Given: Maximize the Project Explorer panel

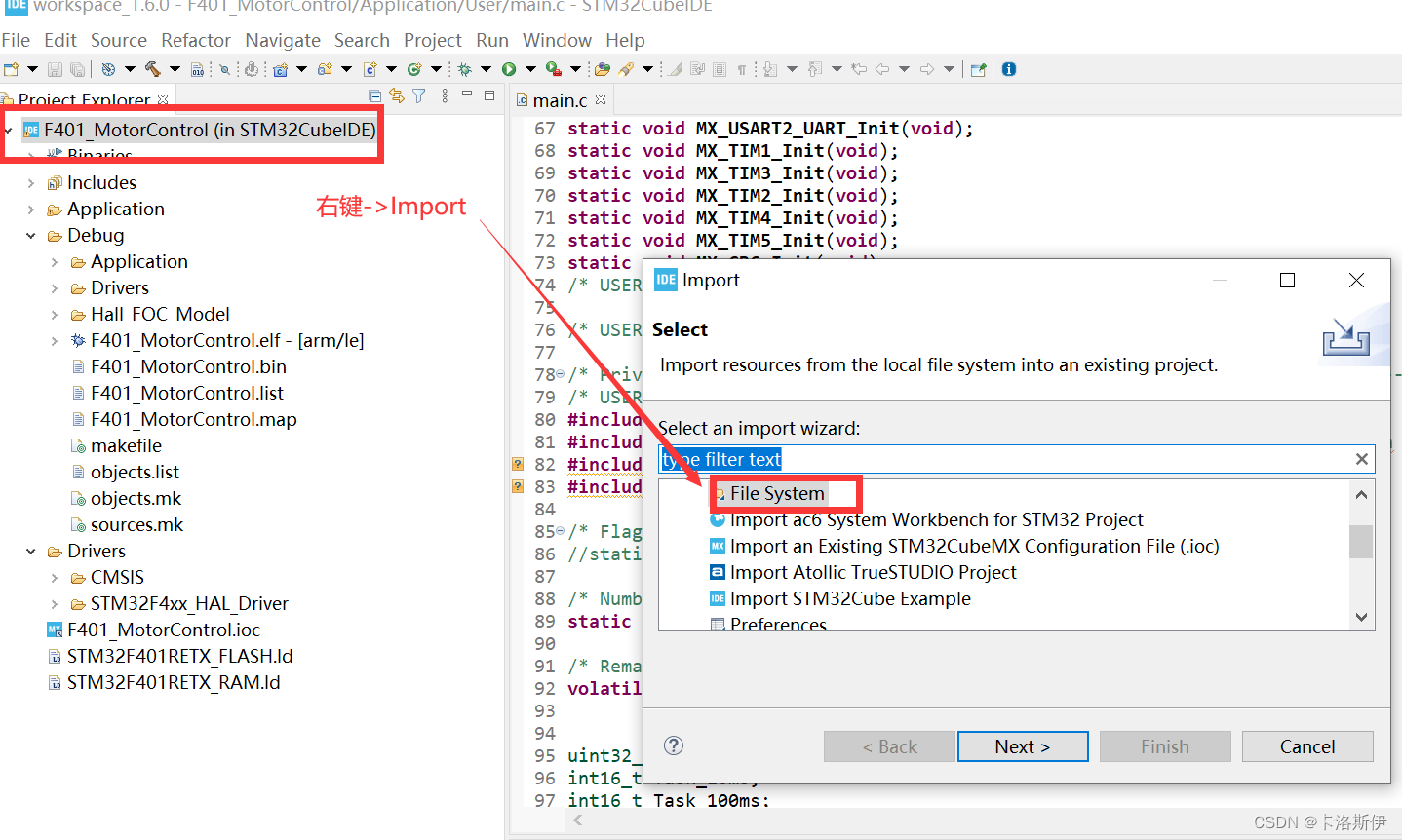Looking at the screenshot, I should click(x=489, y=95).
